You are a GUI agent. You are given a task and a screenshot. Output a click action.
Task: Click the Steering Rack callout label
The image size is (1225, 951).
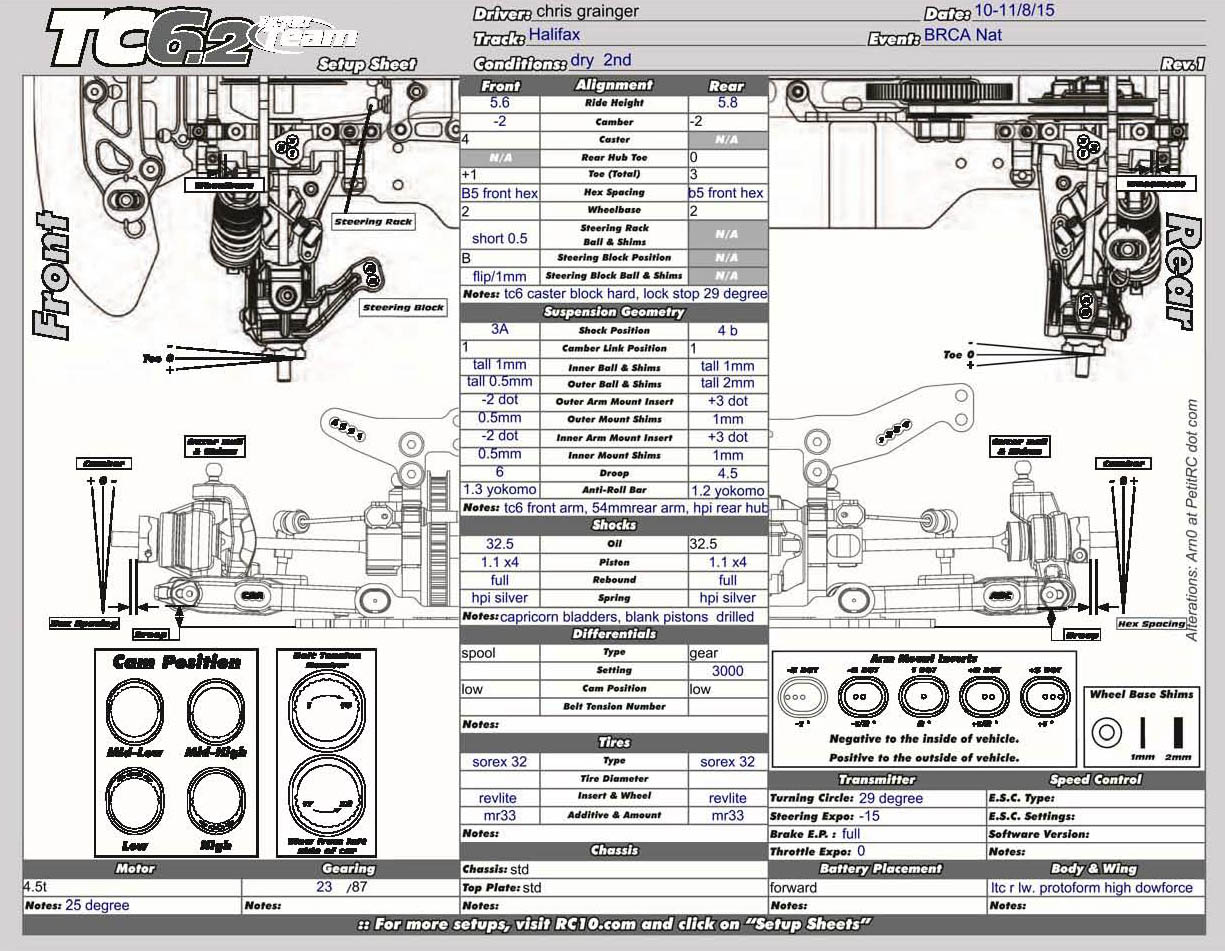point(372,221)
